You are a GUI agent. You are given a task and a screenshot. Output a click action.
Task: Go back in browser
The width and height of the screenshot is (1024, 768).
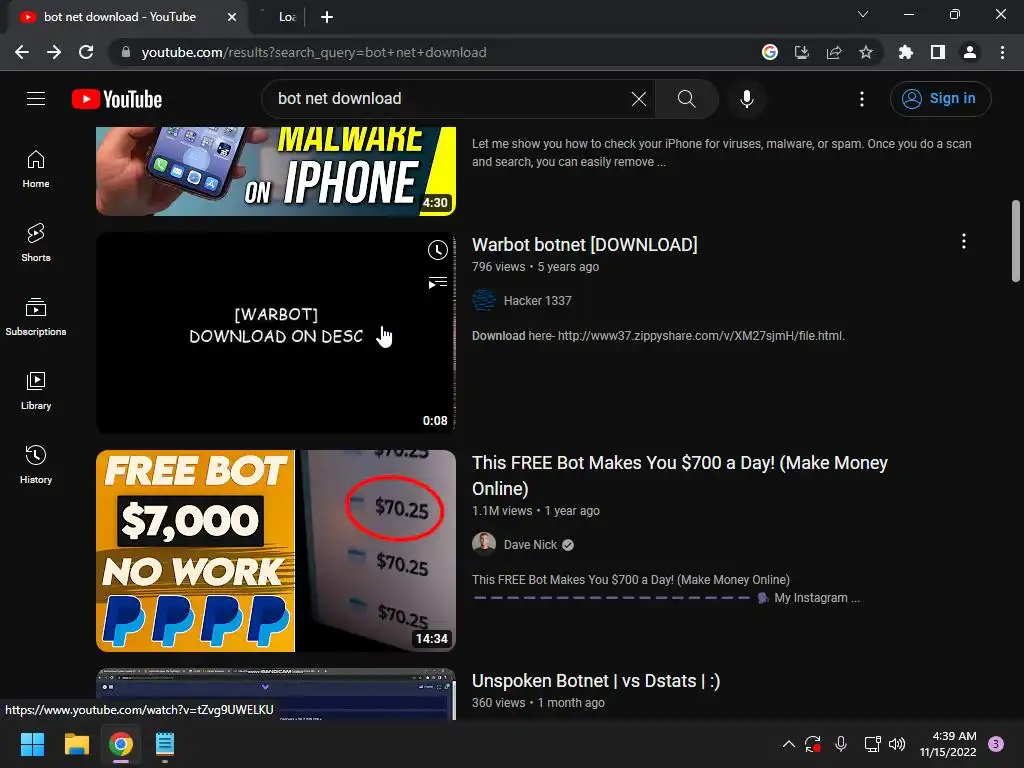(22, 52)
